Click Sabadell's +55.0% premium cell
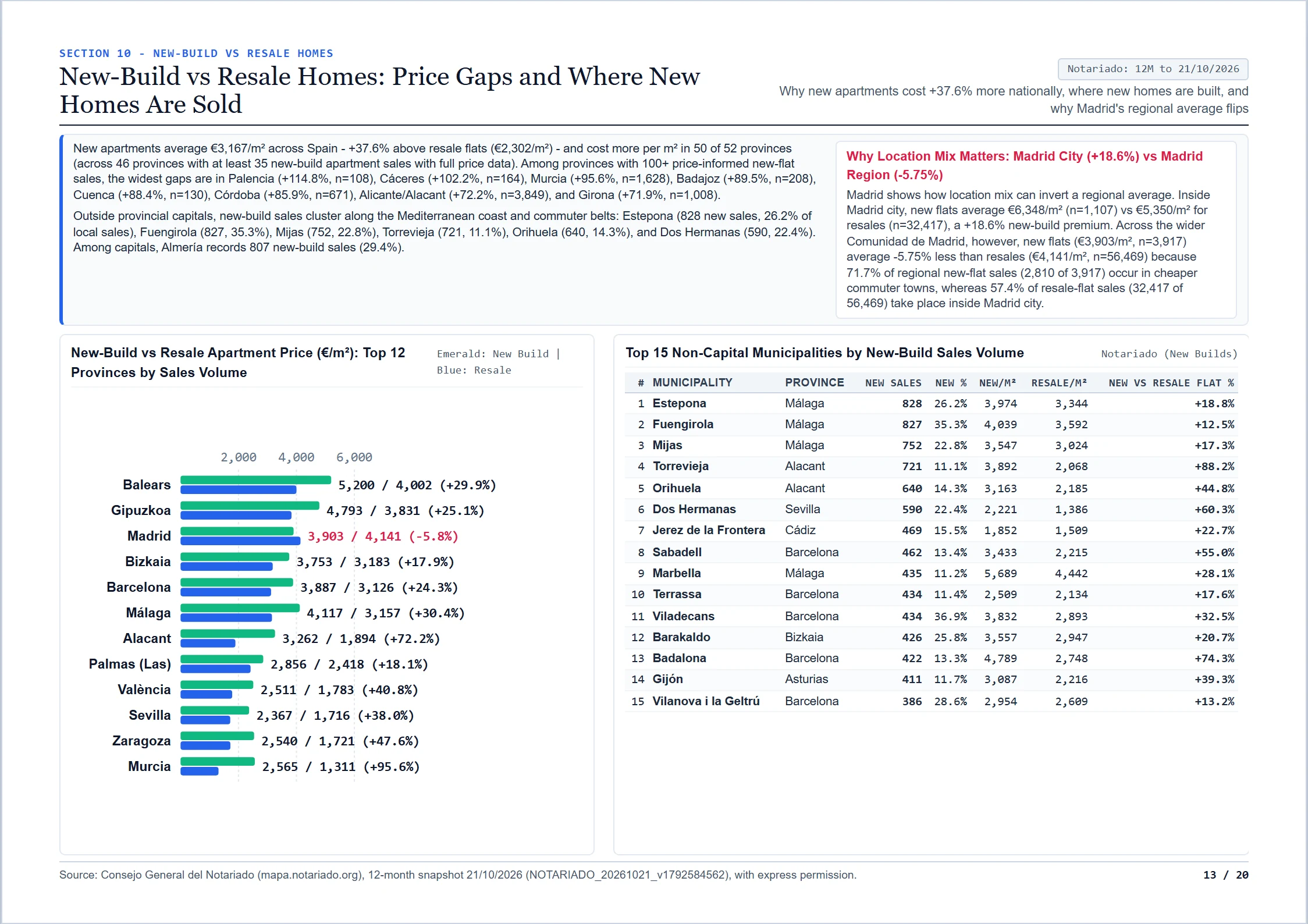The height and width of the screenshot is (924, 1308). click(x=1214, y=553)
